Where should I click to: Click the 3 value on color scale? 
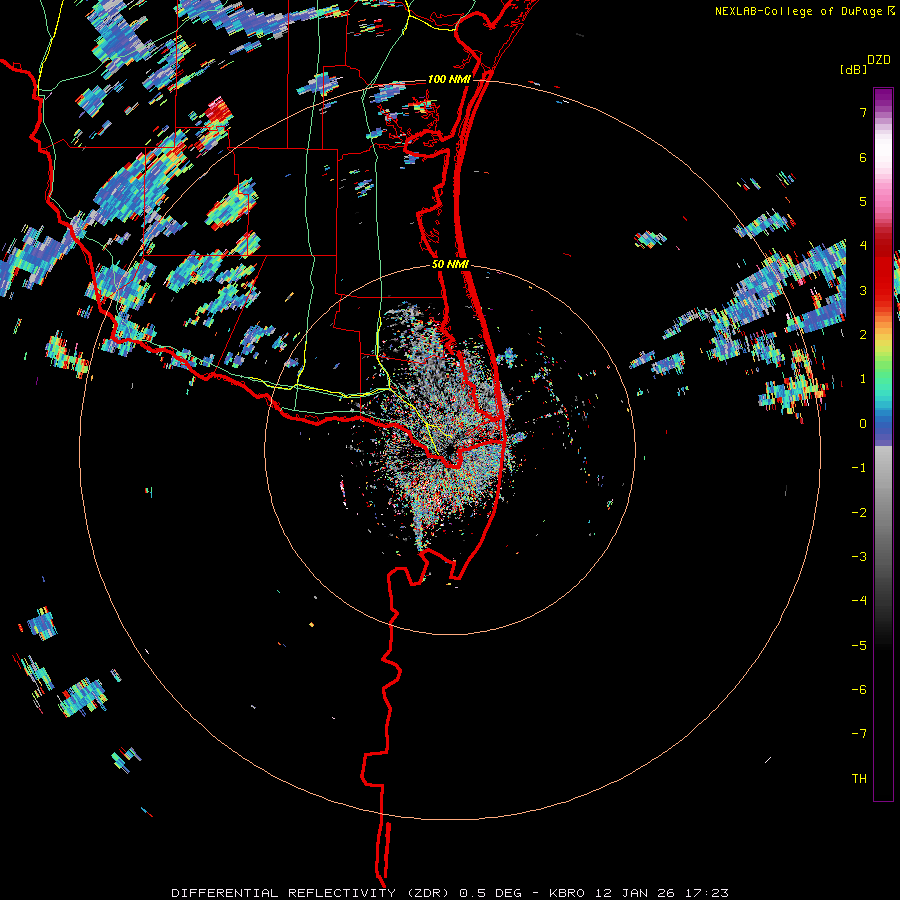click(863, 290)
